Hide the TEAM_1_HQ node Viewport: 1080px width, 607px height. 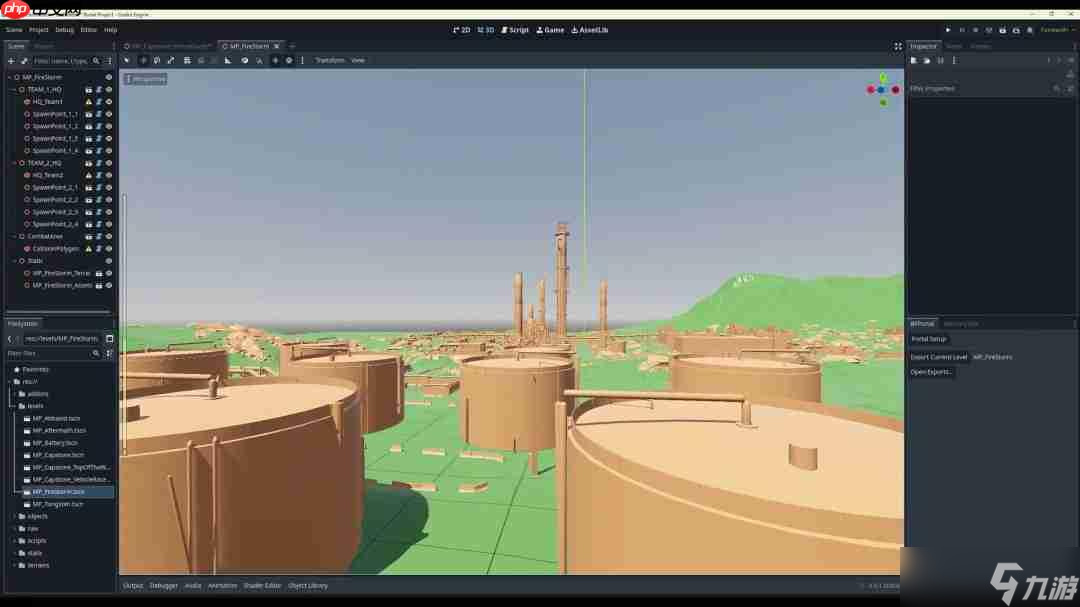(109, 90)
